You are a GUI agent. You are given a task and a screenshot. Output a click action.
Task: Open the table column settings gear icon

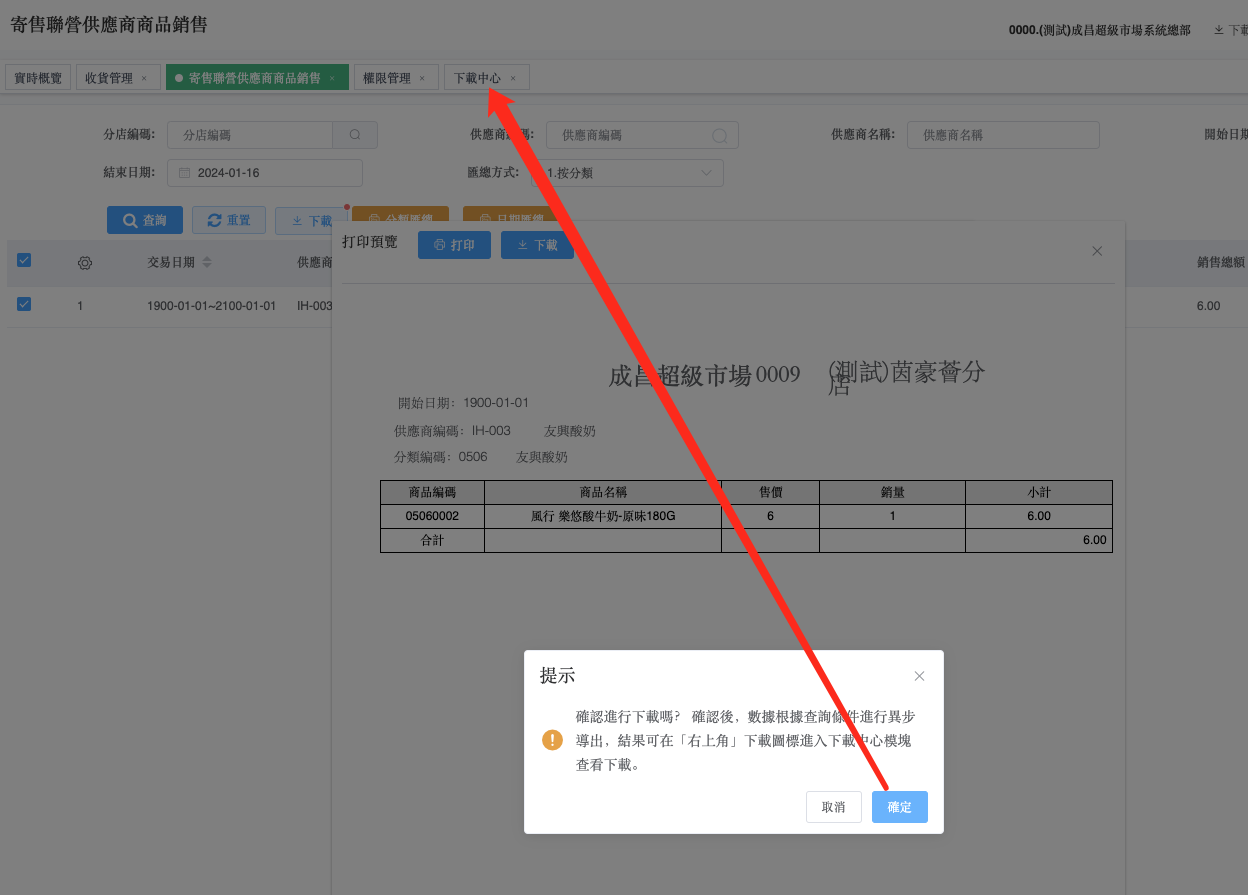[x=85, y=263]
